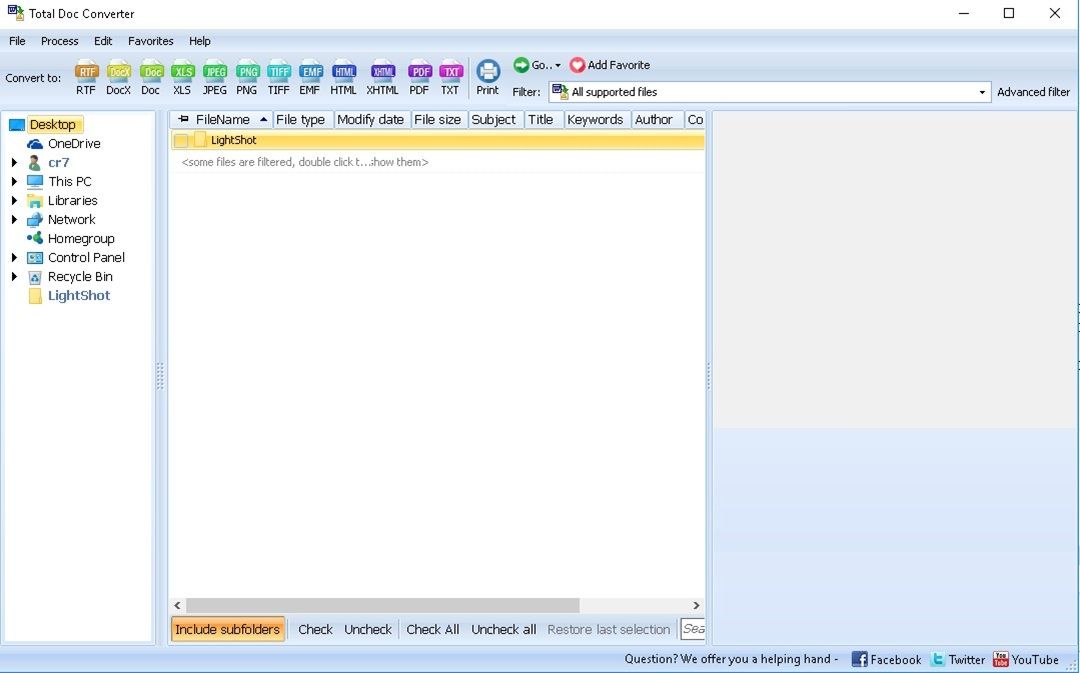Open the Help menu
This screenshot has width=1080, height=673.
click(200, 41)
